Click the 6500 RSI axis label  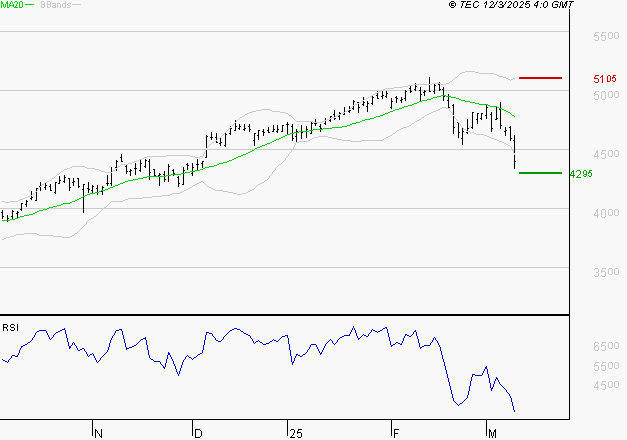point(606,346)
